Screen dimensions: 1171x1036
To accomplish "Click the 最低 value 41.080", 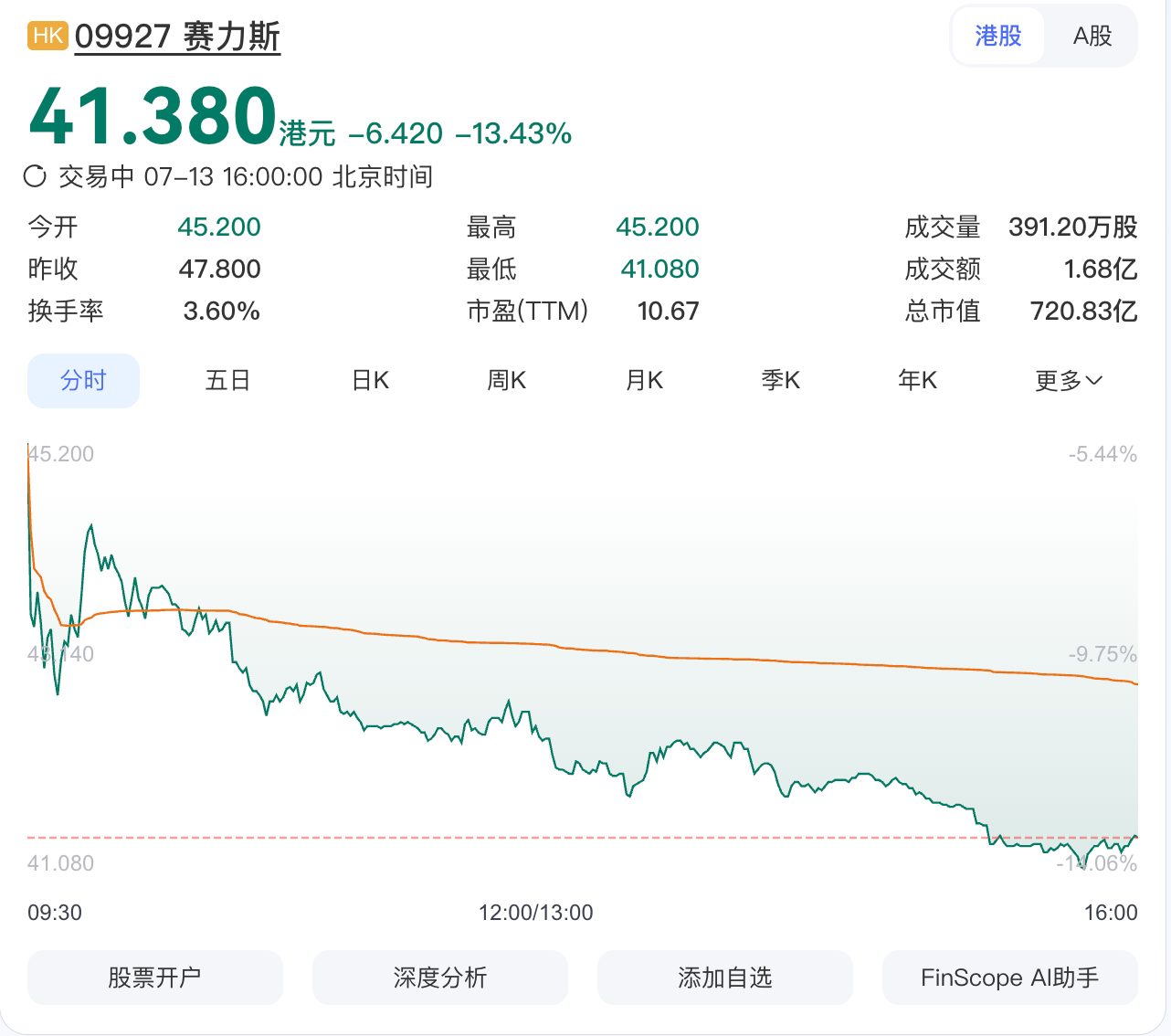I will pos(659,269).
